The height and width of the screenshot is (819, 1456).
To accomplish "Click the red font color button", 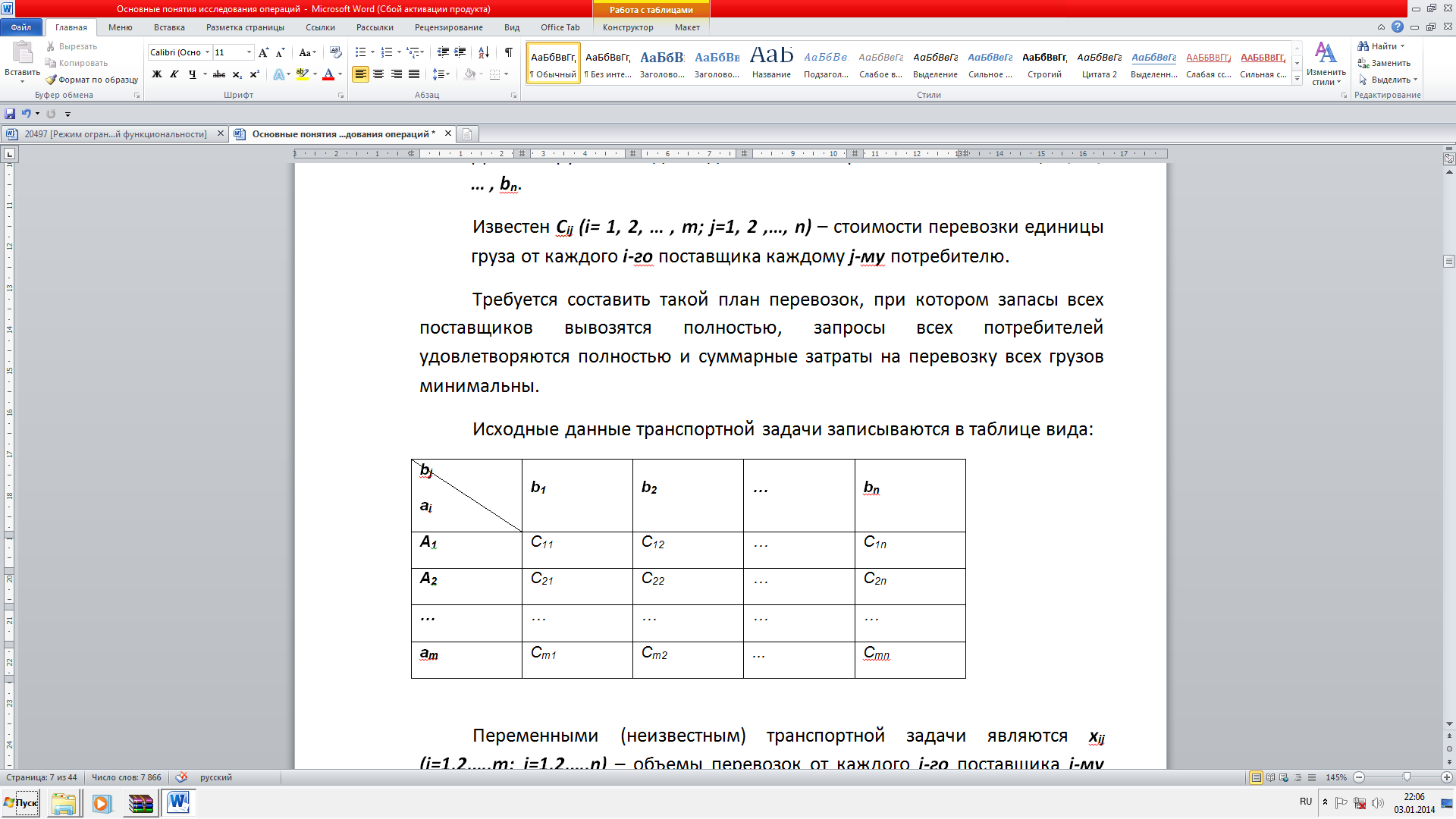I will pyautogui.click(x=328, y=74).
